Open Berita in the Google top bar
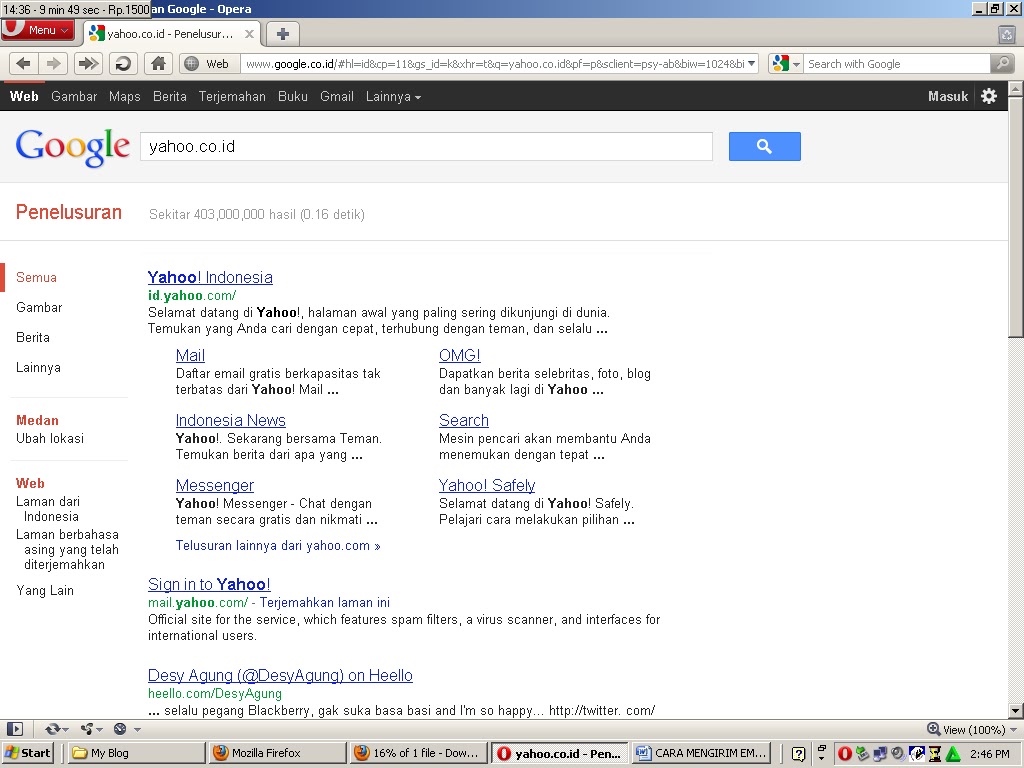 (170, 97)
